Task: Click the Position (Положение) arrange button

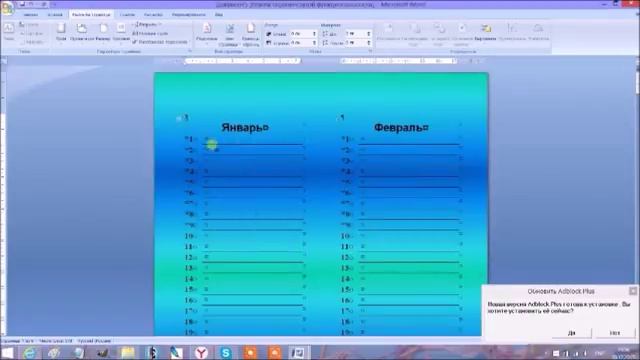Action: (x=388, y=32)
